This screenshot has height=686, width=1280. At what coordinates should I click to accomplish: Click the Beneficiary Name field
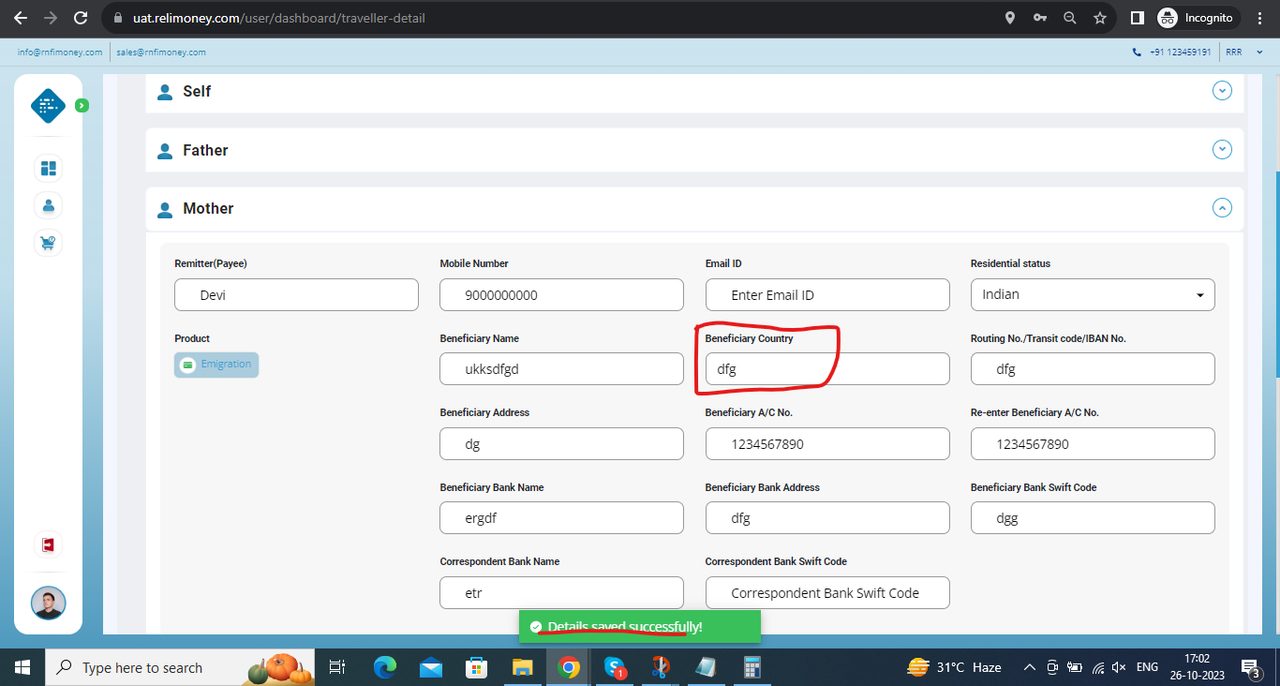[x=562, y=369]
